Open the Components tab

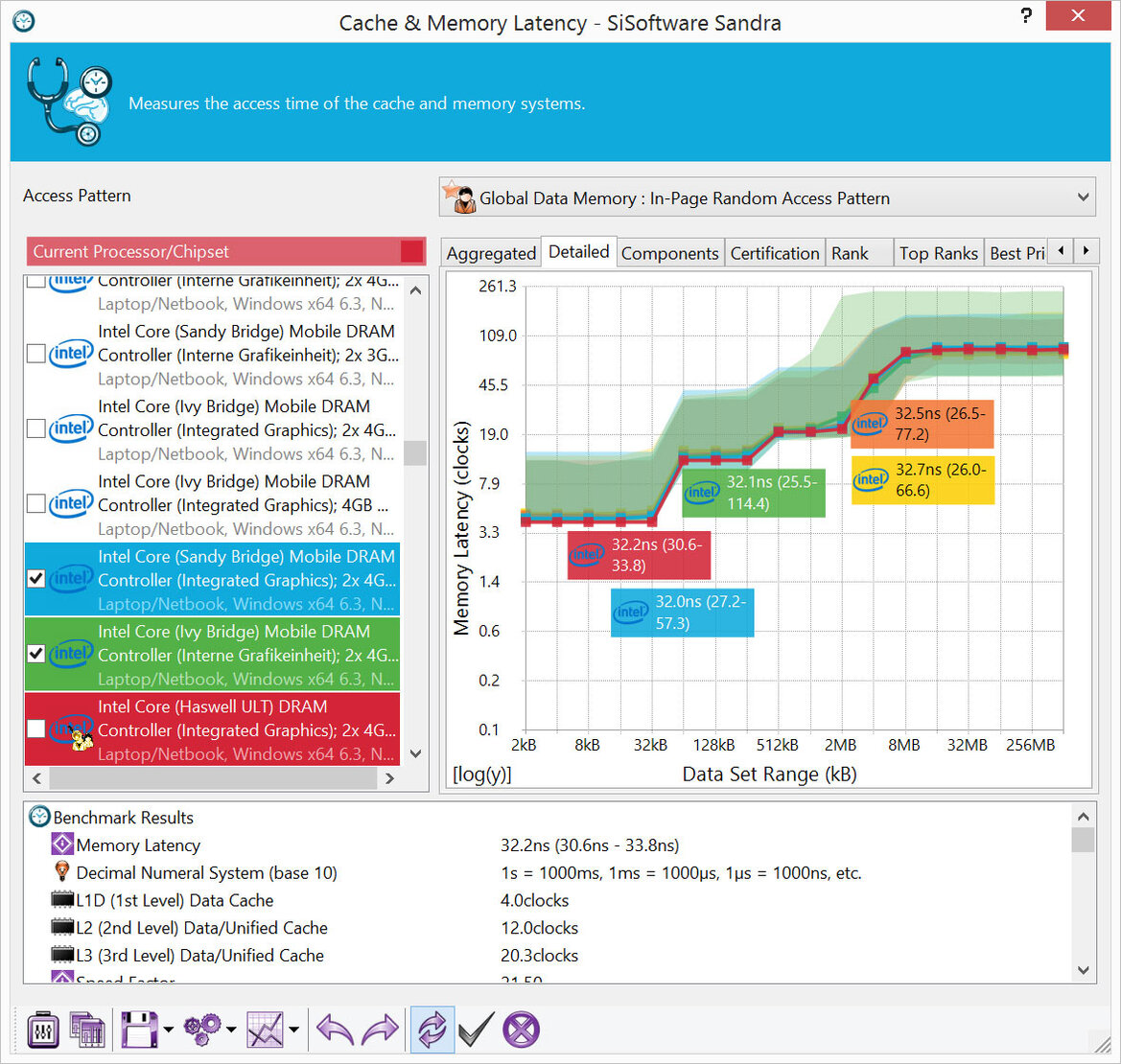point(670,254)
